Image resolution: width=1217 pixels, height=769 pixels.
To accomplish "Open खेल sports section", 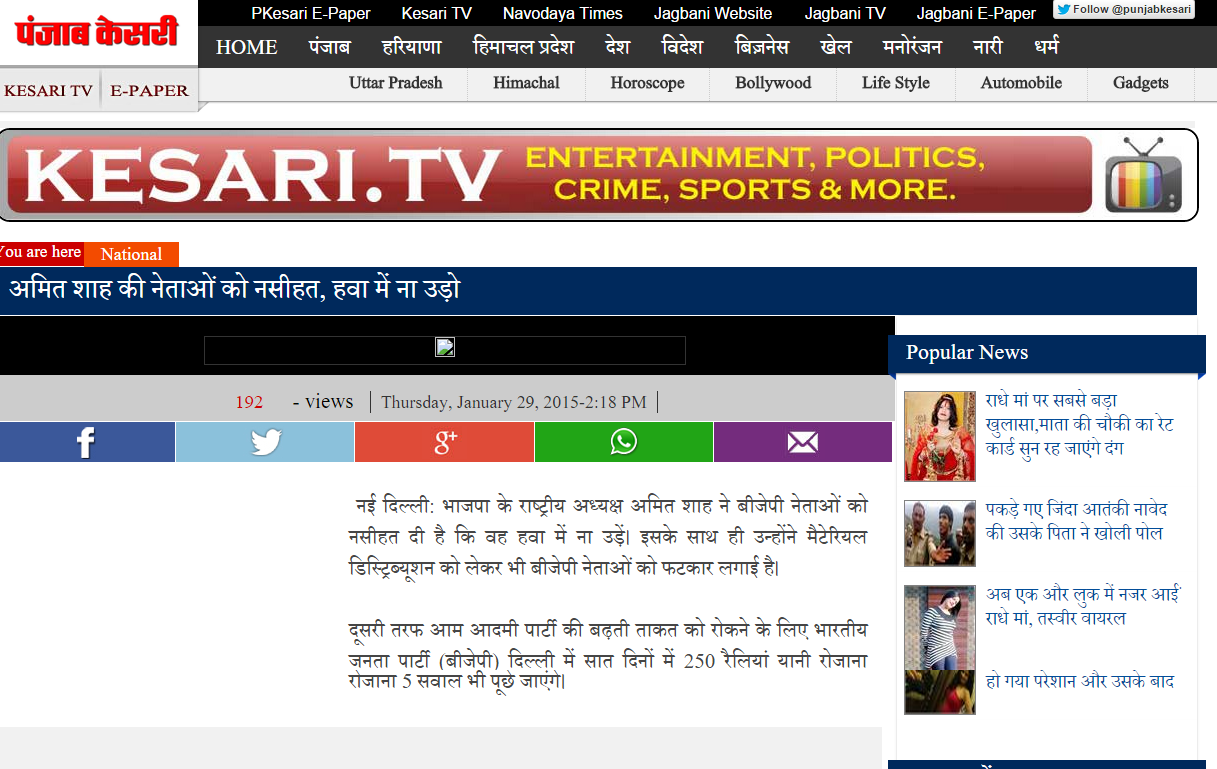I will pyautogui.click(x=835, y=47).
